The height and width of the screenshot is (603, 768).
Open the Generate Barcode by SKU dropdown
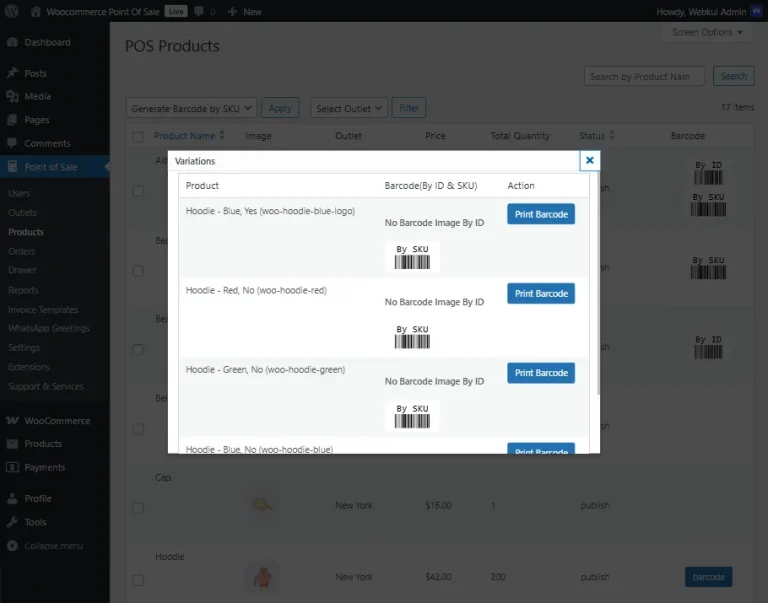click(x=192, y=108)
